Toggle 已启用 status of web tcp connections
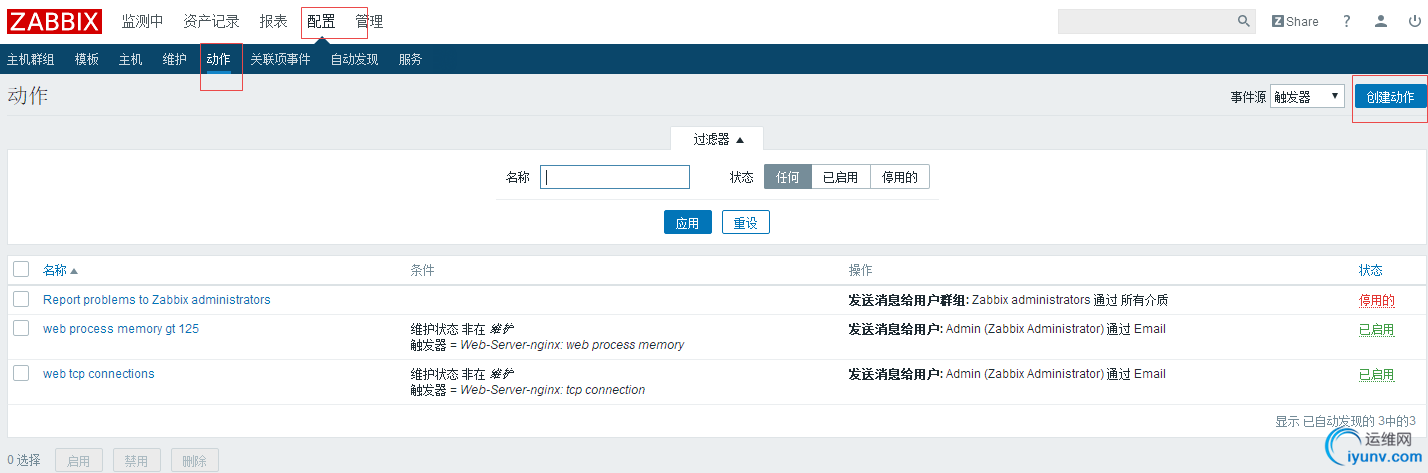1428x473 pixels. pyautogui.click(x=1376, y=374)
